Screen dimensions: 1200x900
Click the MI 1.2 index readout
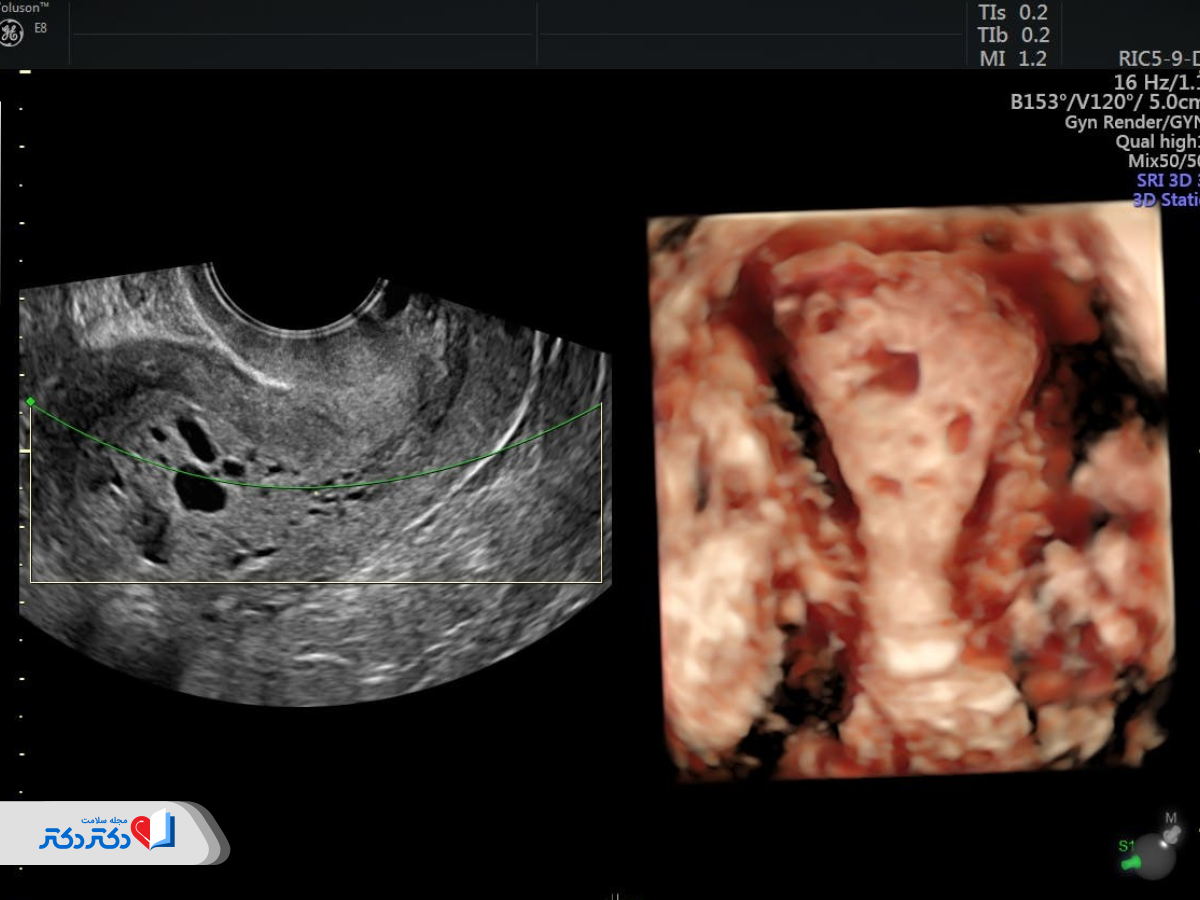1013,59
